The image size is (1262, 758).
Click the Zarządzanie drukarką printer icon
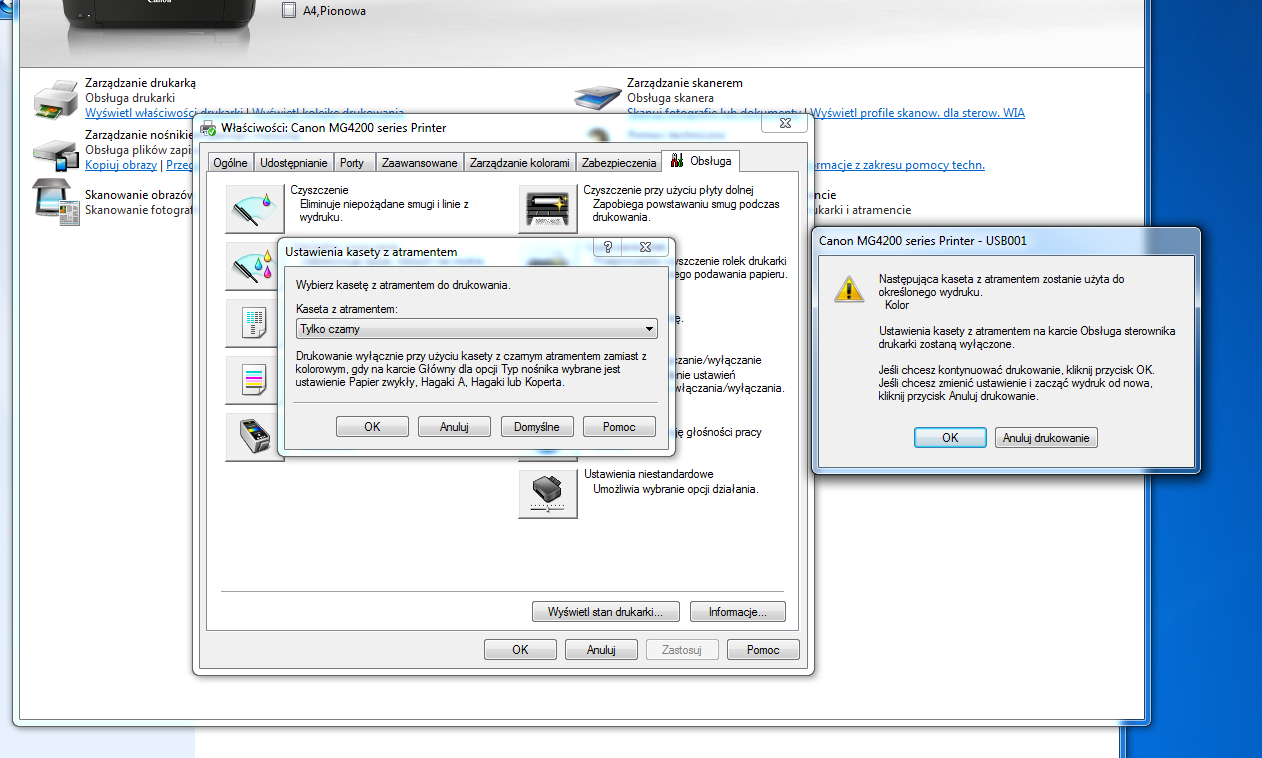click(x=55, y=99)
